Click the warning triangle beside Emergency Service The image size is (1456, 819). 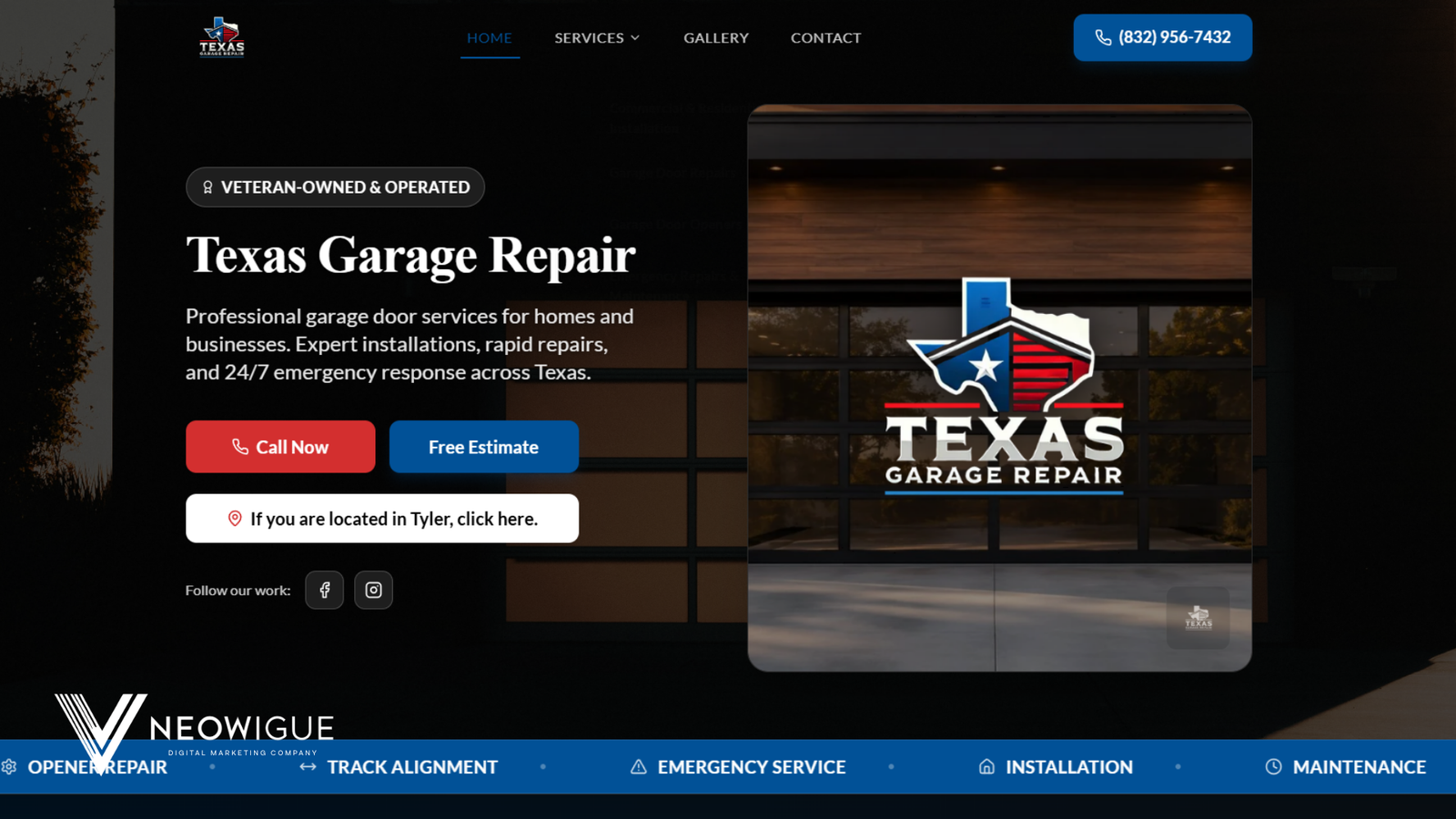639,767
